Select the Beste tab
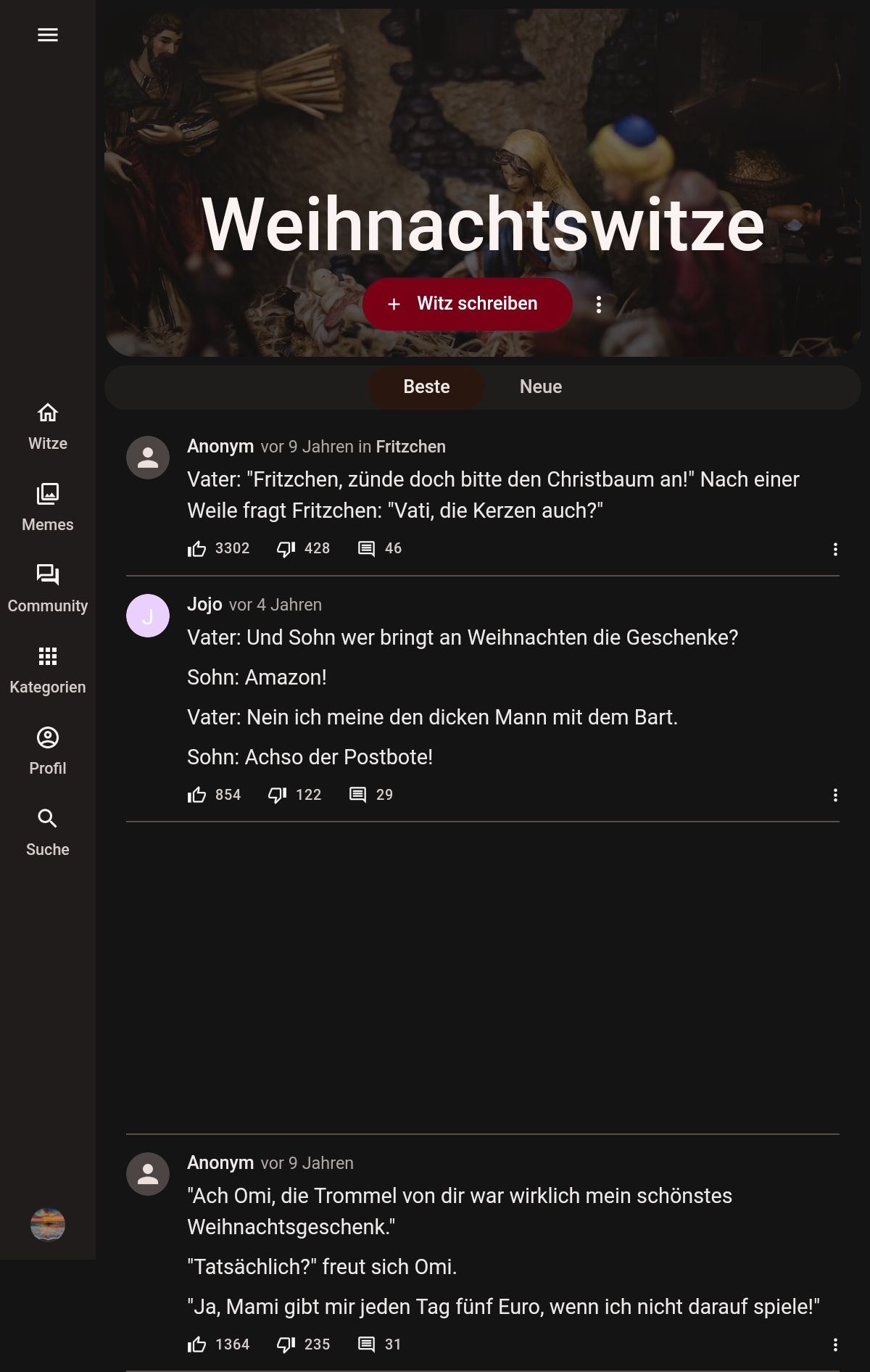870x1372 pixels. click(426, 387)
